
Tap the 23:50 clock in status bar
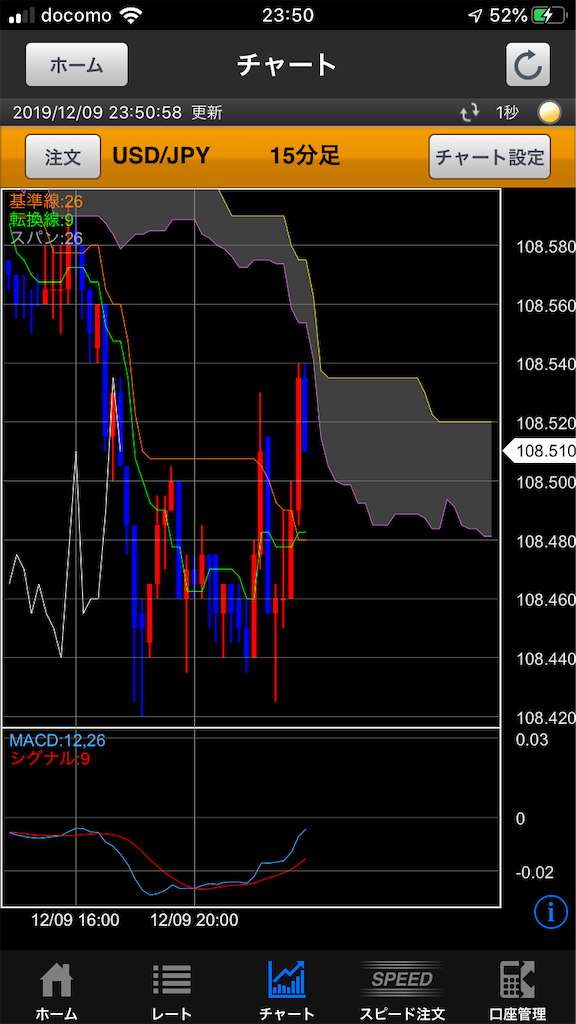288,16
